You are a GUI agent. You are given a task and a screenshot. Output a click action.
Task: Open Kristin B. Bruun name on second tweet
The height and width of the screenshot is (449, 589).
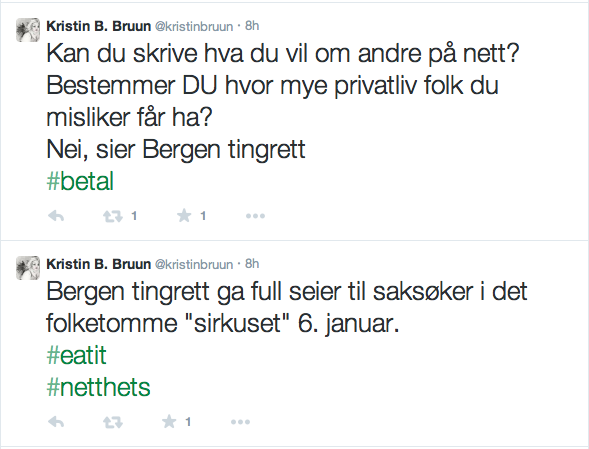pyautogui.click(x=98, y=264)
